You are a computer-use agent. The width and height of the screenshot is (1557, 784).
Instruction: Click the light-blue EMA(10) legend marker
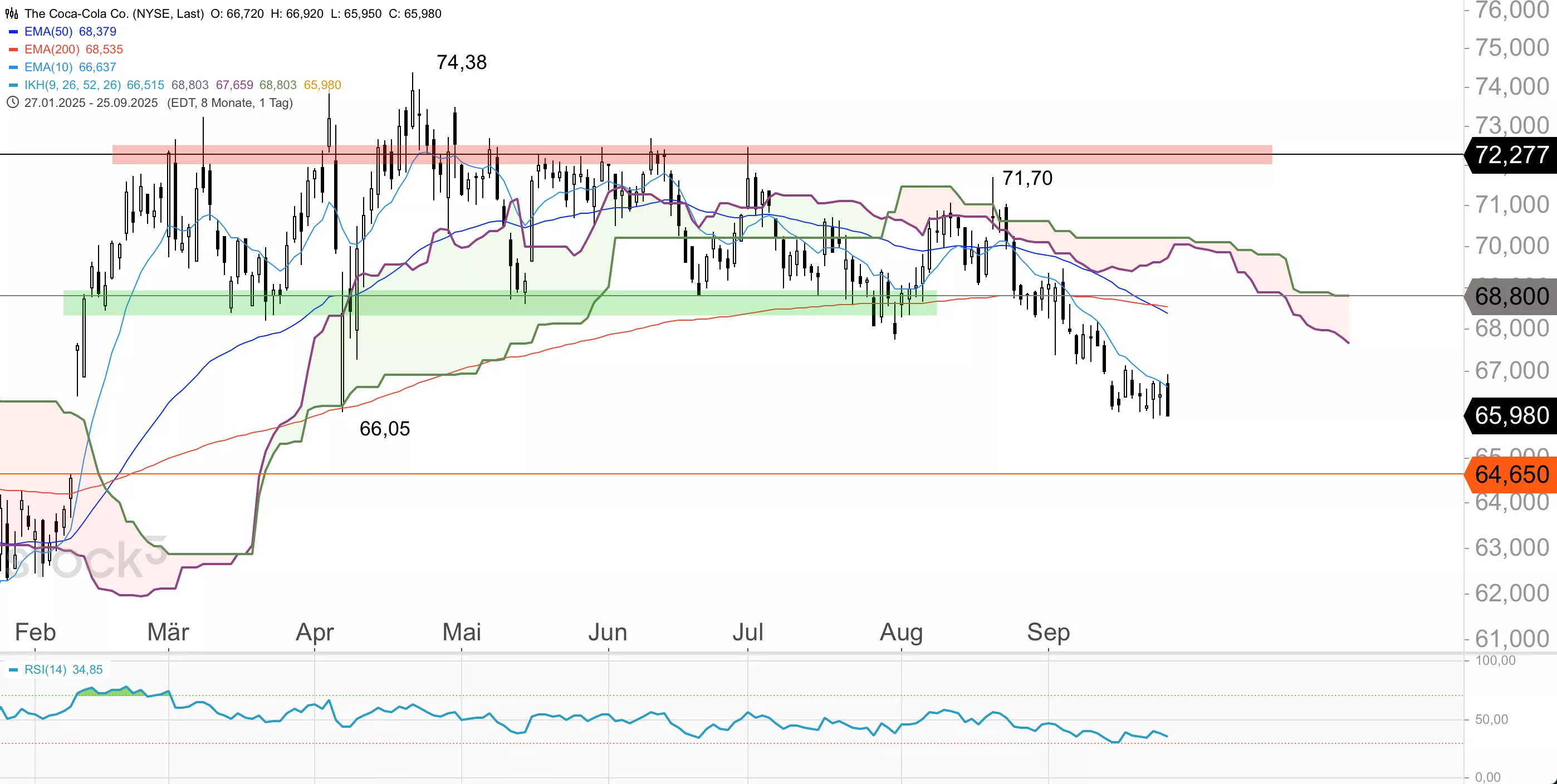[13, 67]
